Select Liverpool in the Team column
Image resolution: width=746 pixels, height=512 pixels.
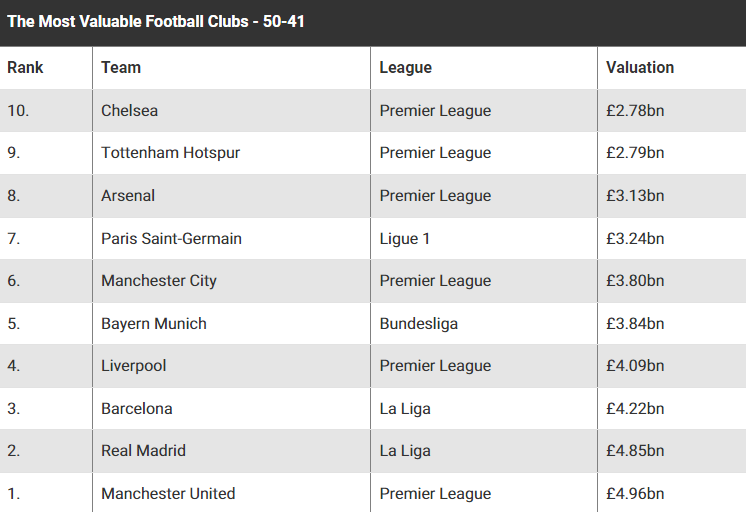click(134, 366)
